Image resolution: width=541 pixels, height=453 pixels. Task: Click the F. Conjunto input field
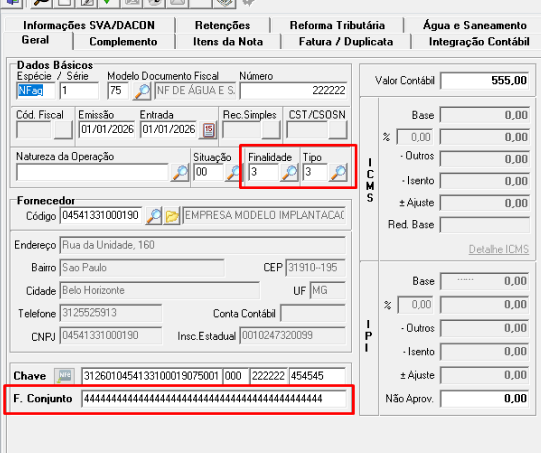tap(214, 399)
